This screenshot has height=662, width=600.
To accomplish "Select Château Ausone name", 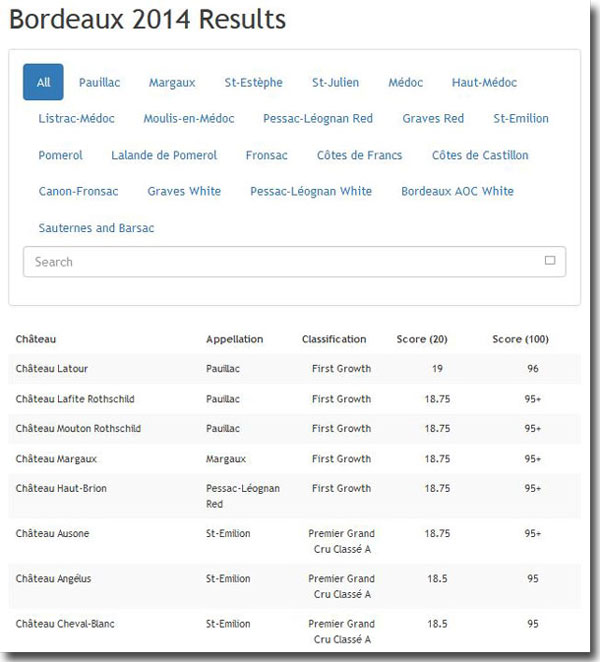I will click(x=52, y=534).
